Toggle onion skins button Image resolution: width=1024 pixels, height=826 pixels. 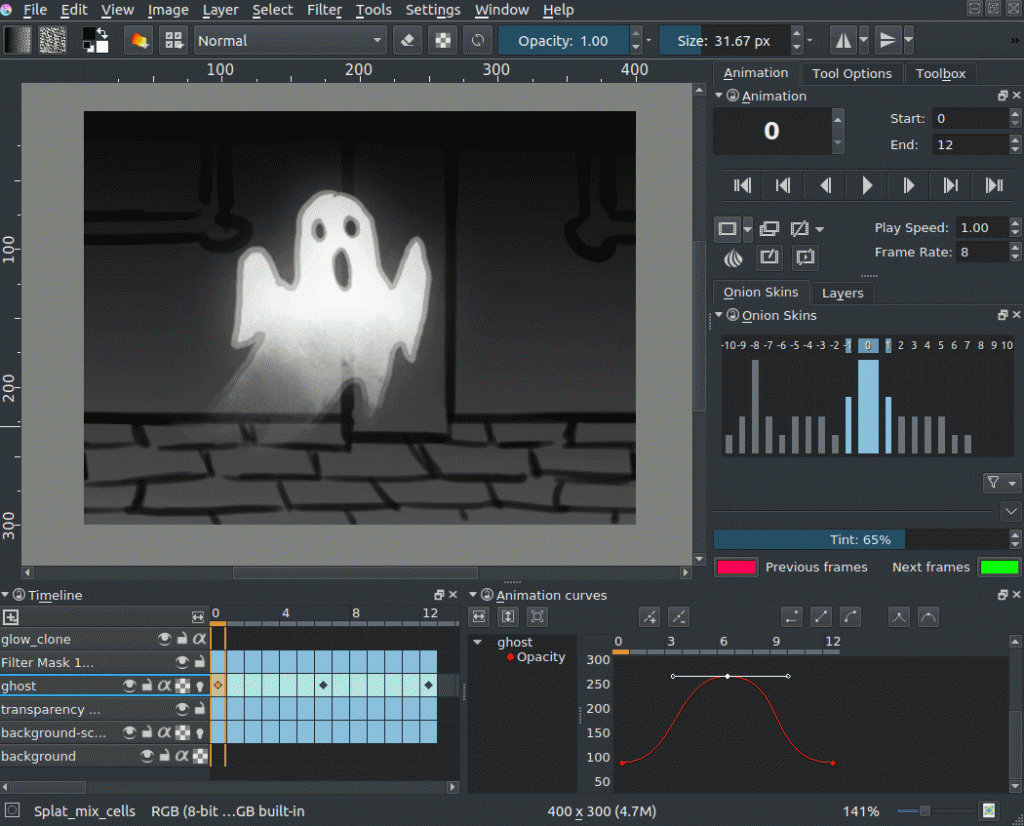(733, 258)
